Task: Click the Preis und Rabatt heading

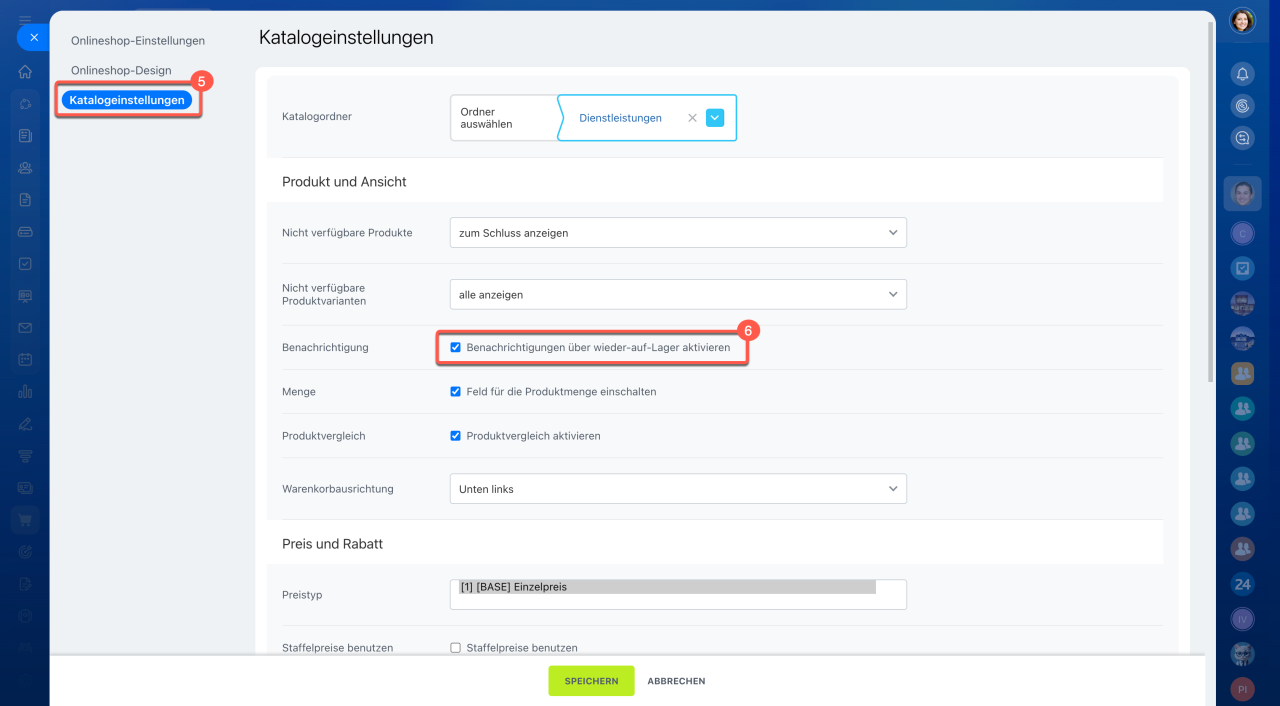Action: tap(333, 544)
